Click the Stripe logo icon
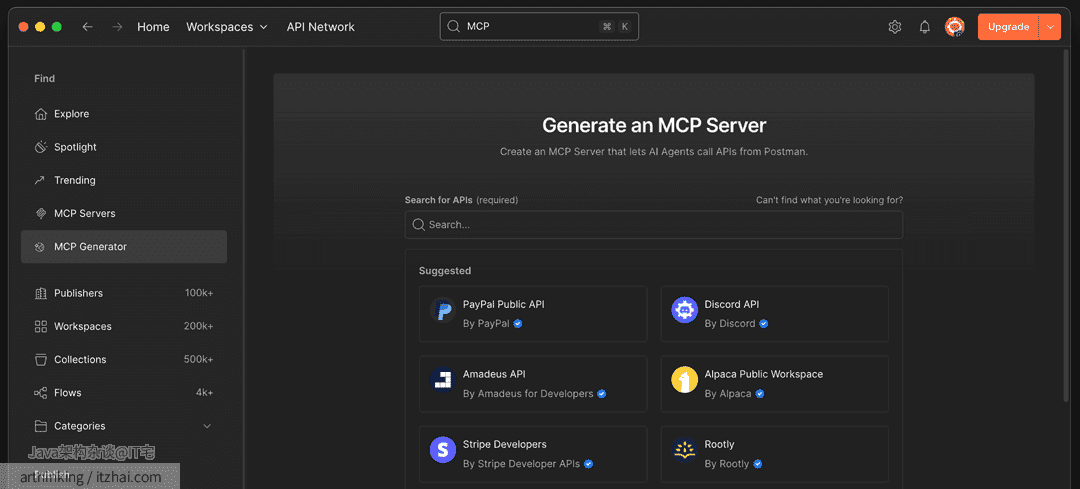Image resolution: width=1080 pixels, height=489 pixels. pyautogui.click(x=443, y=450)
